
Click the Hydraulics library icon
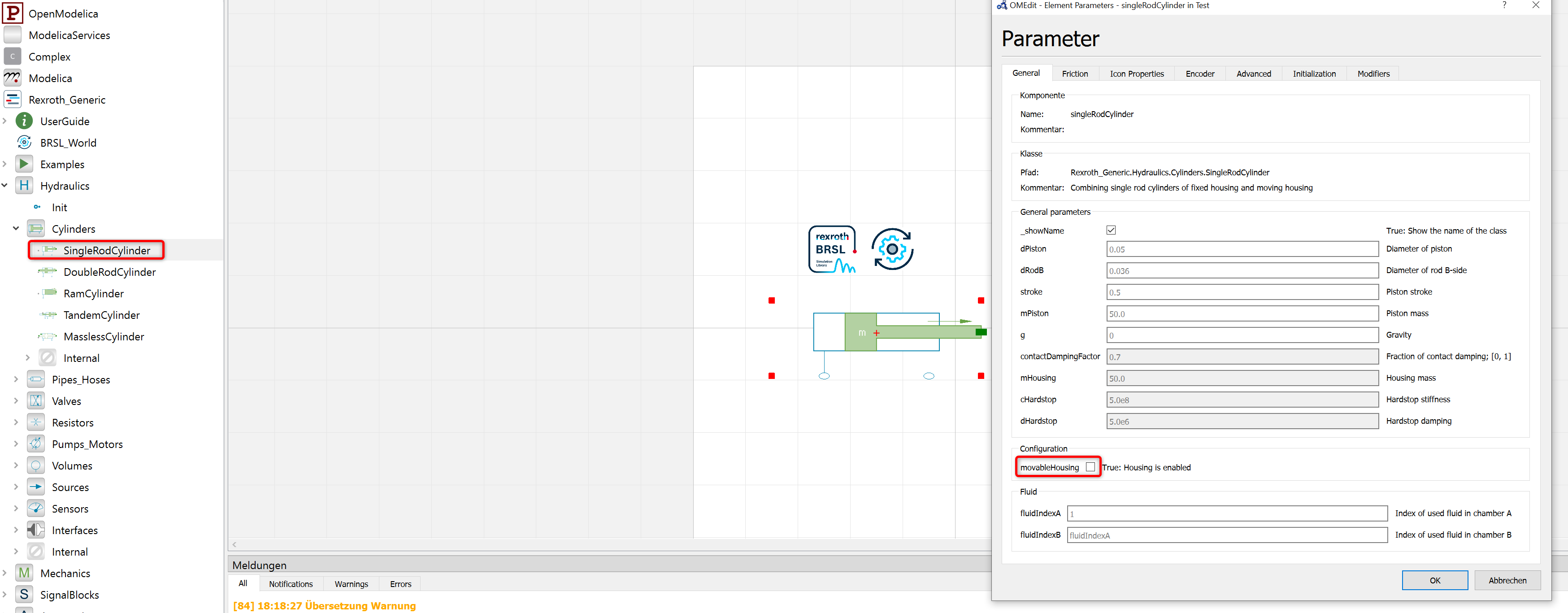pos(24,186)
